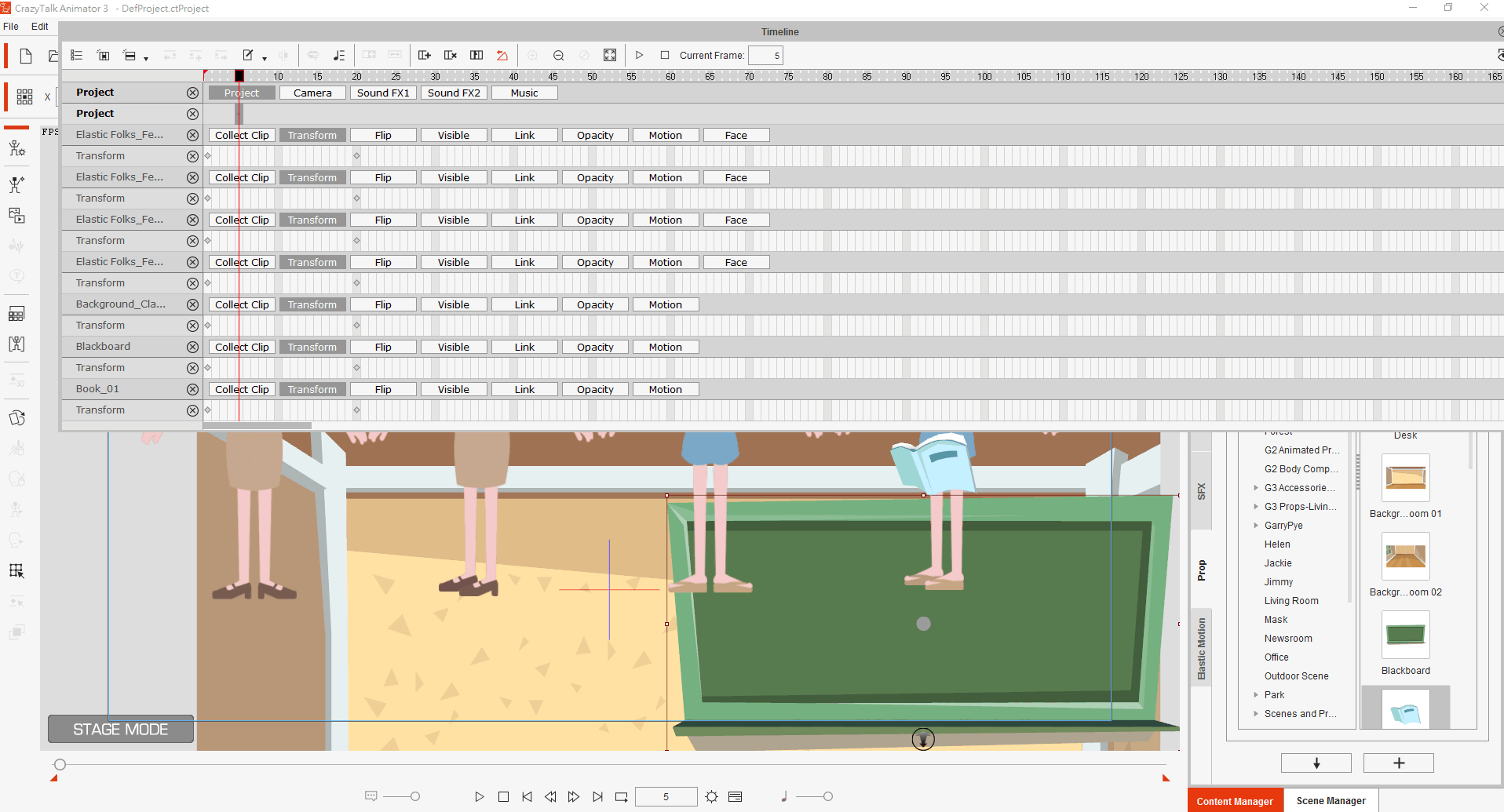1504x812 pixels.
Task: Zoom out the timeline
Action: point(558,55)
